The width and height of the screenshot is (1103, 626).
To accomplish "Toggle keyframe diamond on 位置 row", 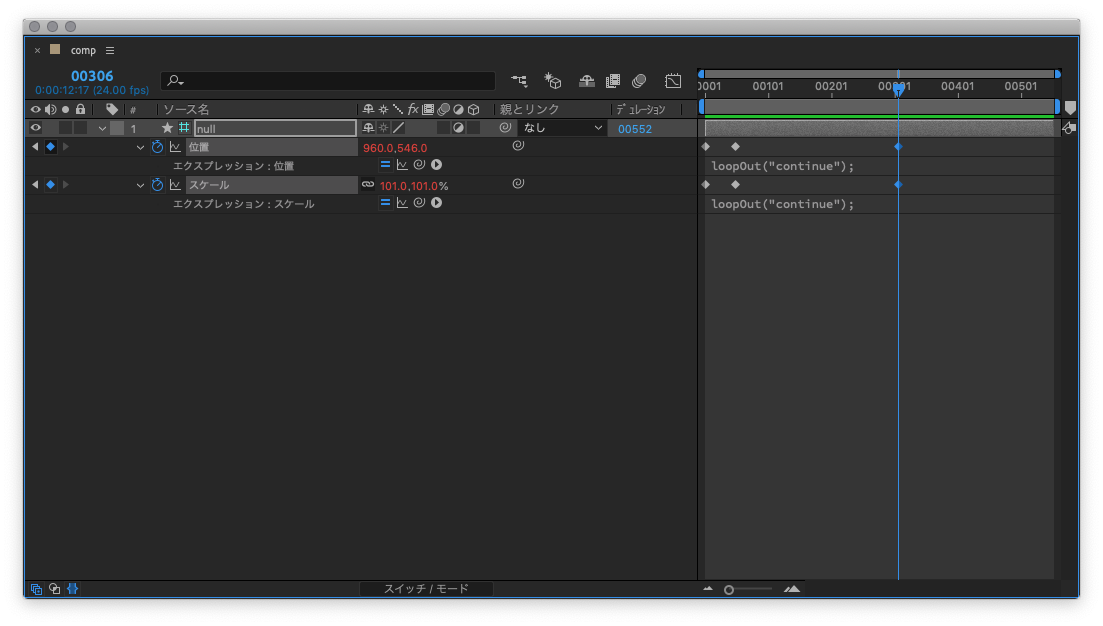I will coord(51,147).
